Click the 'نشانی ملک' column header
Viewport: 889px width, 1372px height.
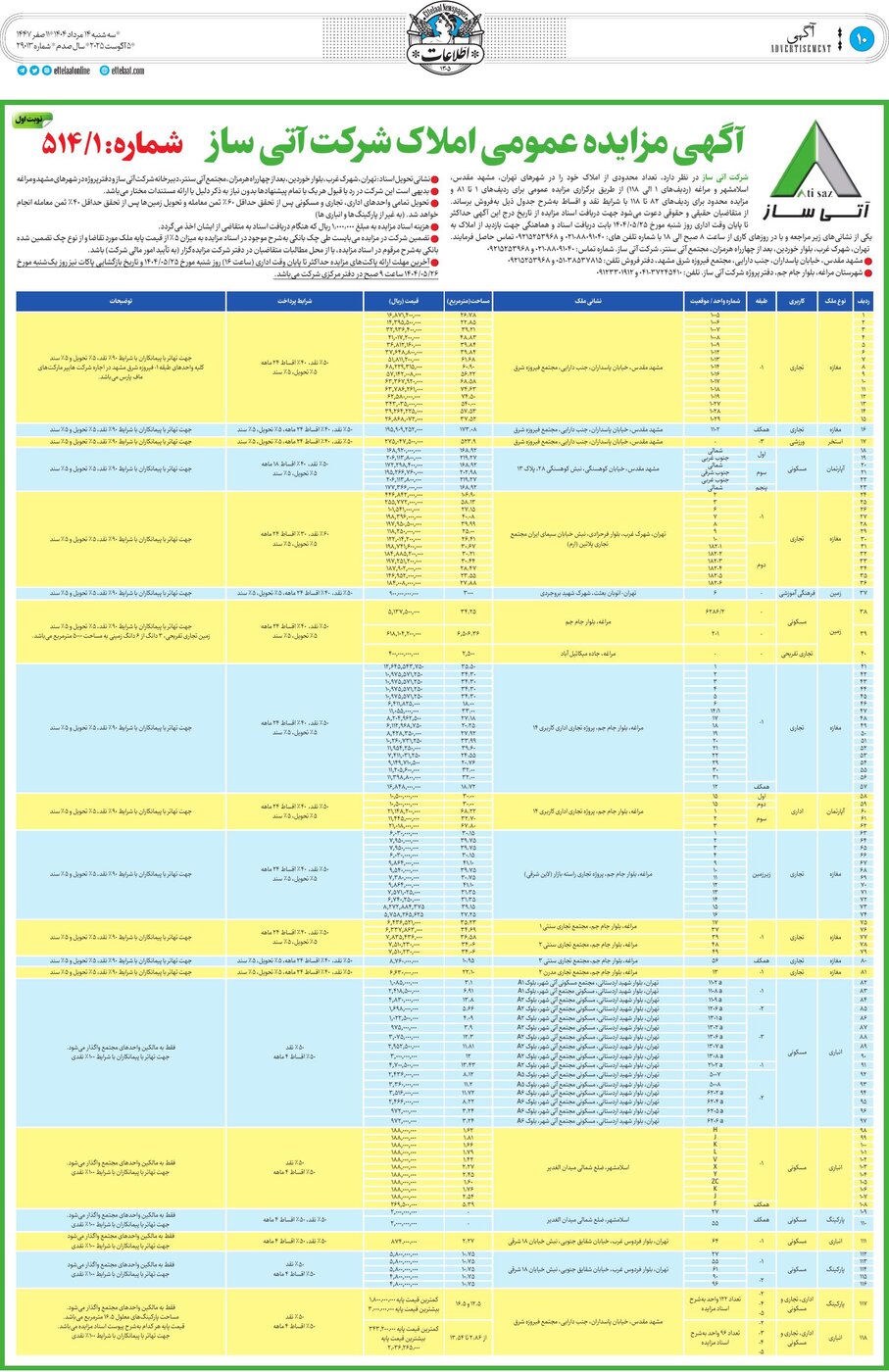[588, 303]
